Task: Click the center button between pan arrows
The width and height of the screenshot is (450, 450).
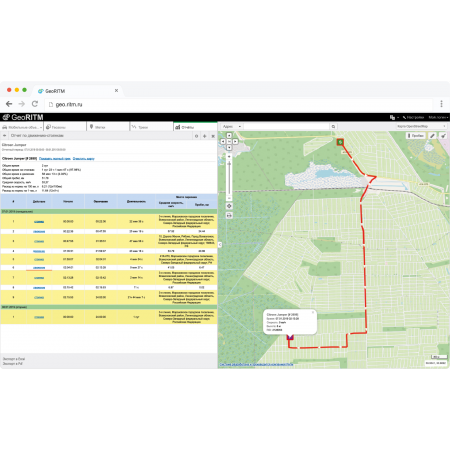Action: 229,142
